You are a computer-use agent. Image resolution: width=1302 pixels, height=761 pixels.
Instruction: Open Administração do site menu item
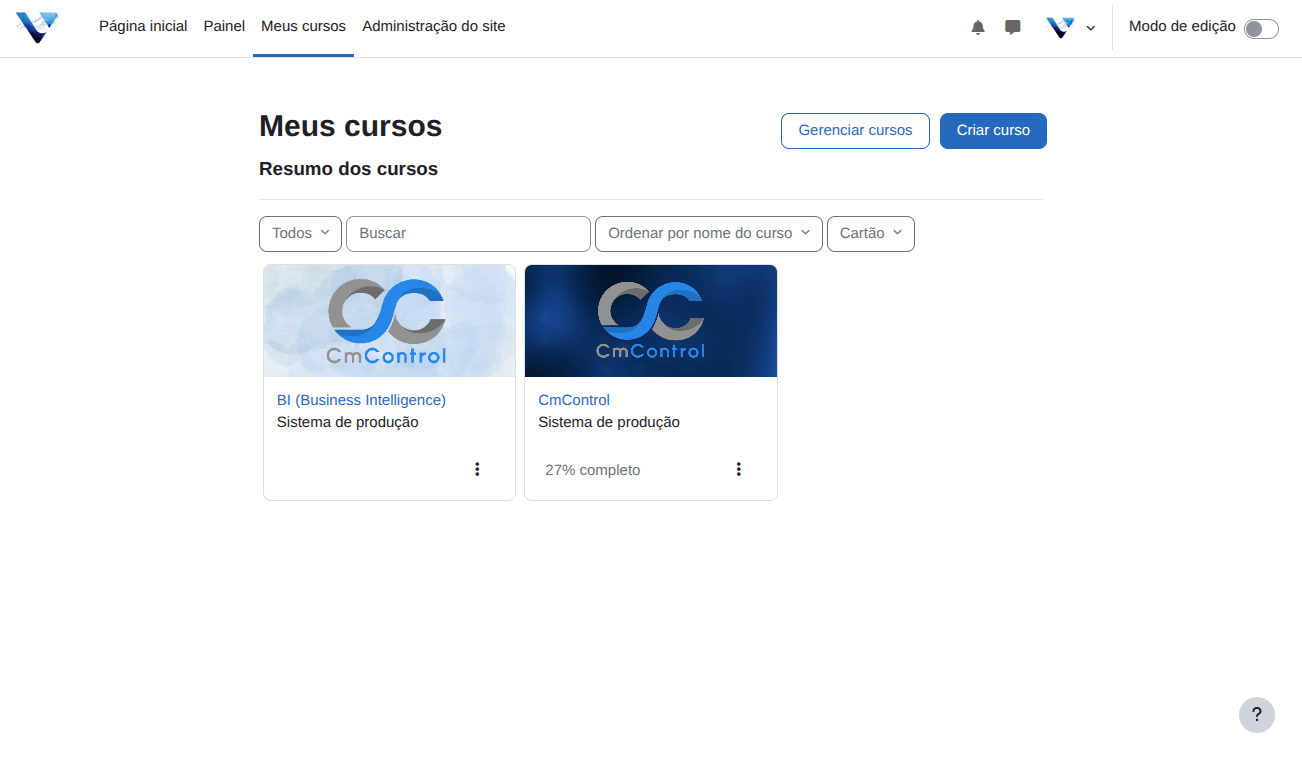434,27
